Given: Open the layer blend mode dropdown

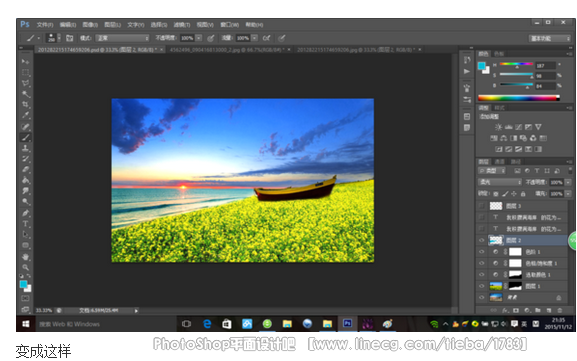Looking at the screenshot, I should [x=500, y=182].
